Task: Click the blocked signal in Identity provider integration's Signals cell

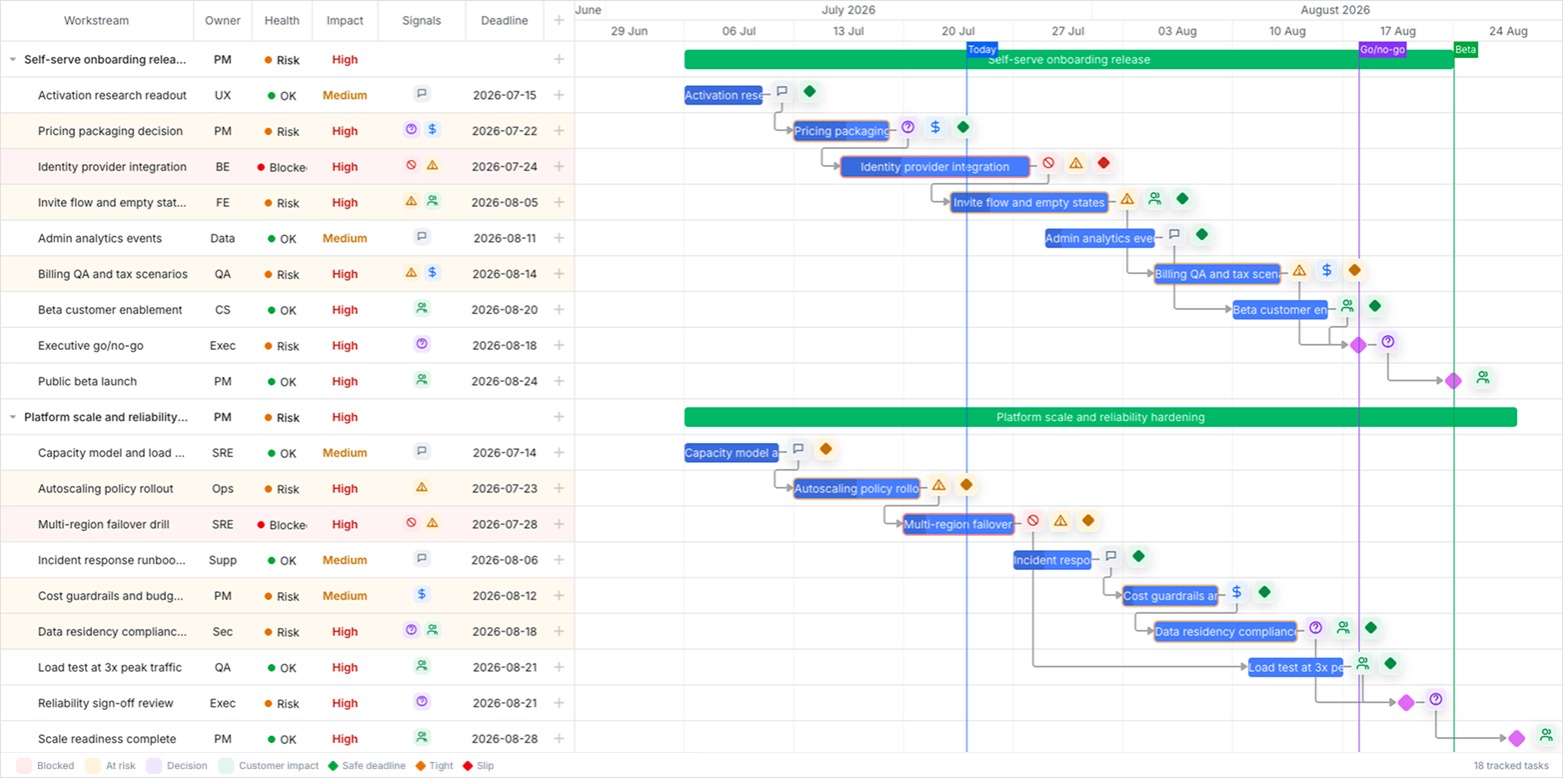Action: [411, 165]
